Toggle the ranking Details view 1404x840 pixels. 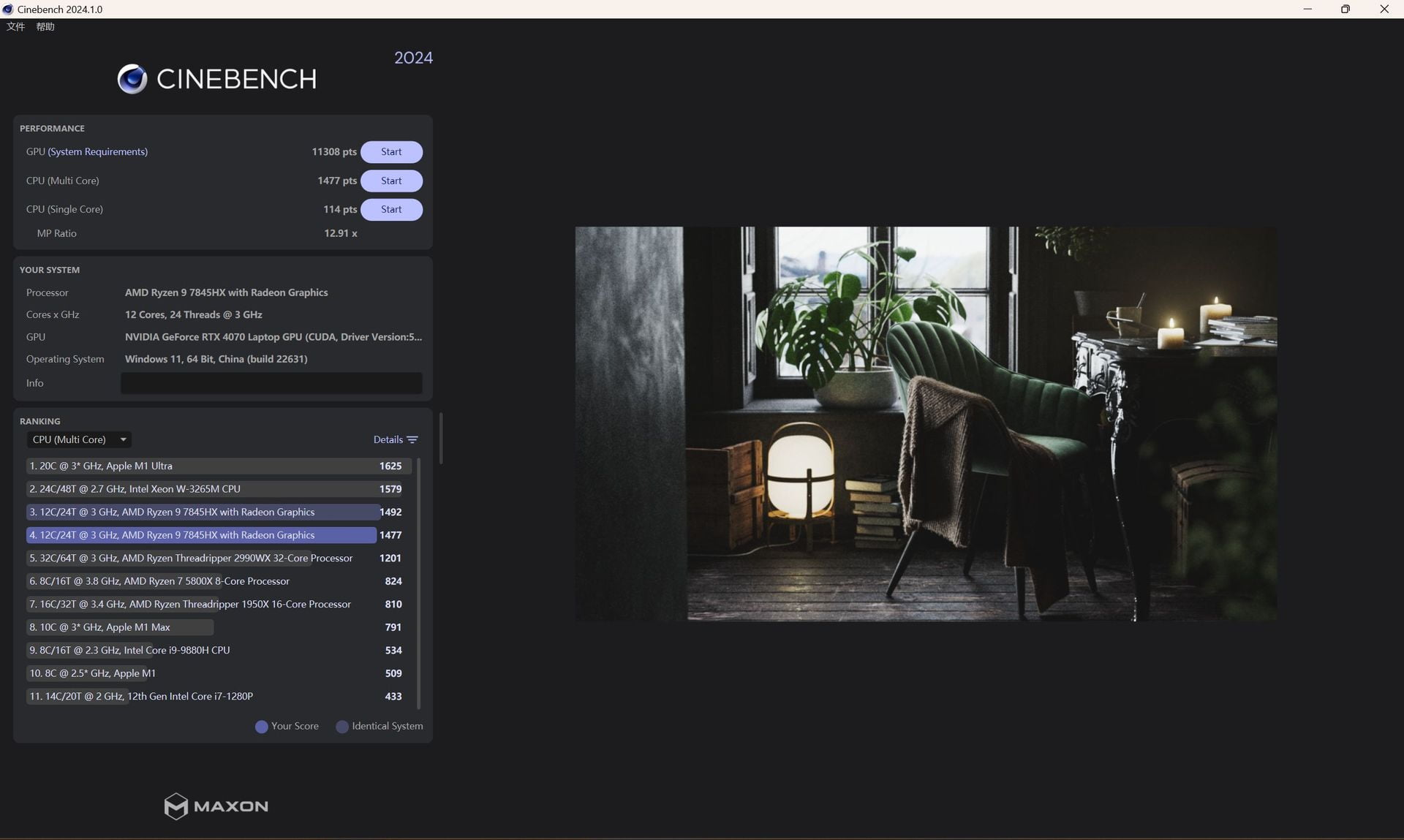pyautogui.click(x=395, y=439)
